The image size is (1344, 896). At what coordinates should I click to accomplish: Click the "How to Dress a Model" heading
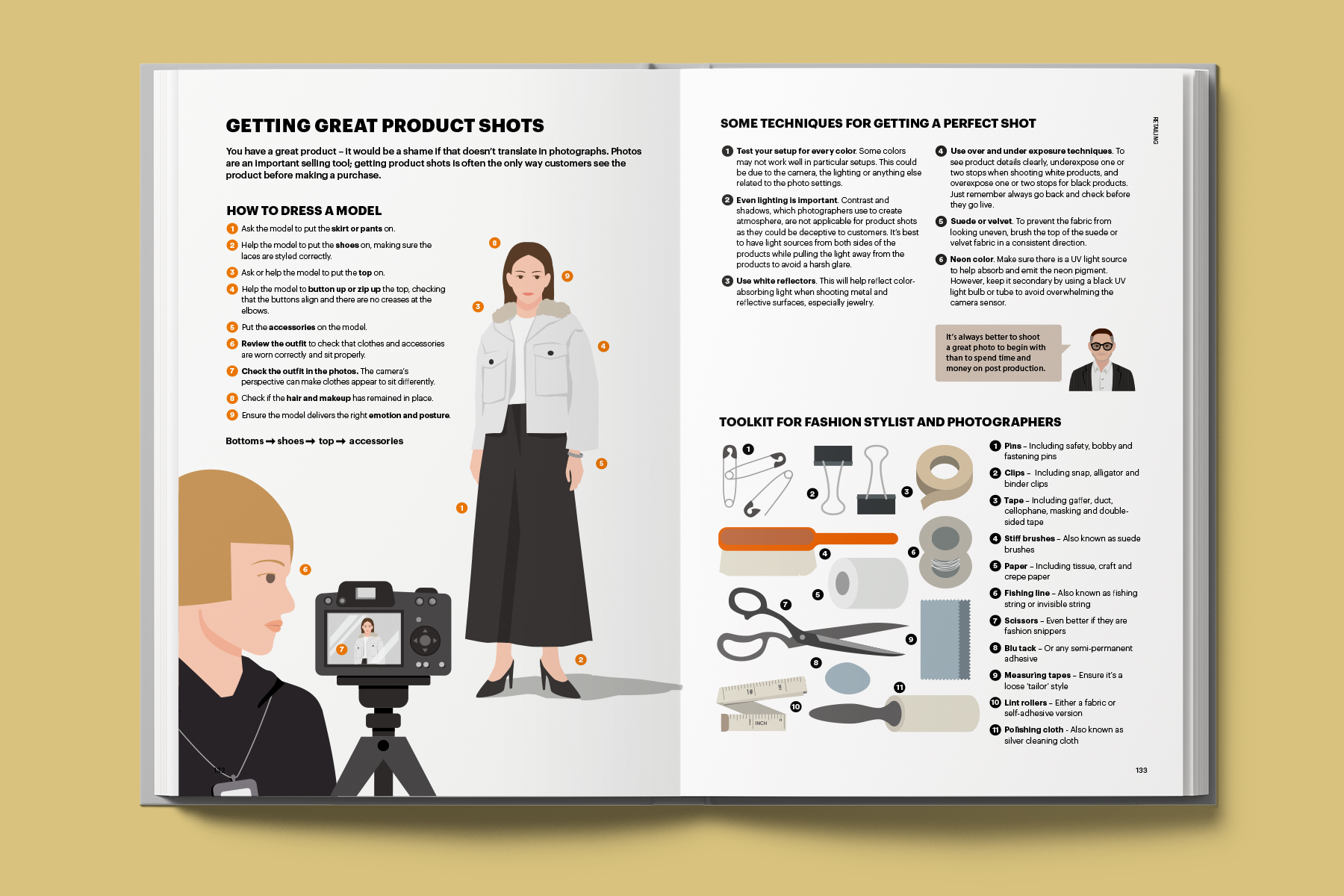pos(304,211)
